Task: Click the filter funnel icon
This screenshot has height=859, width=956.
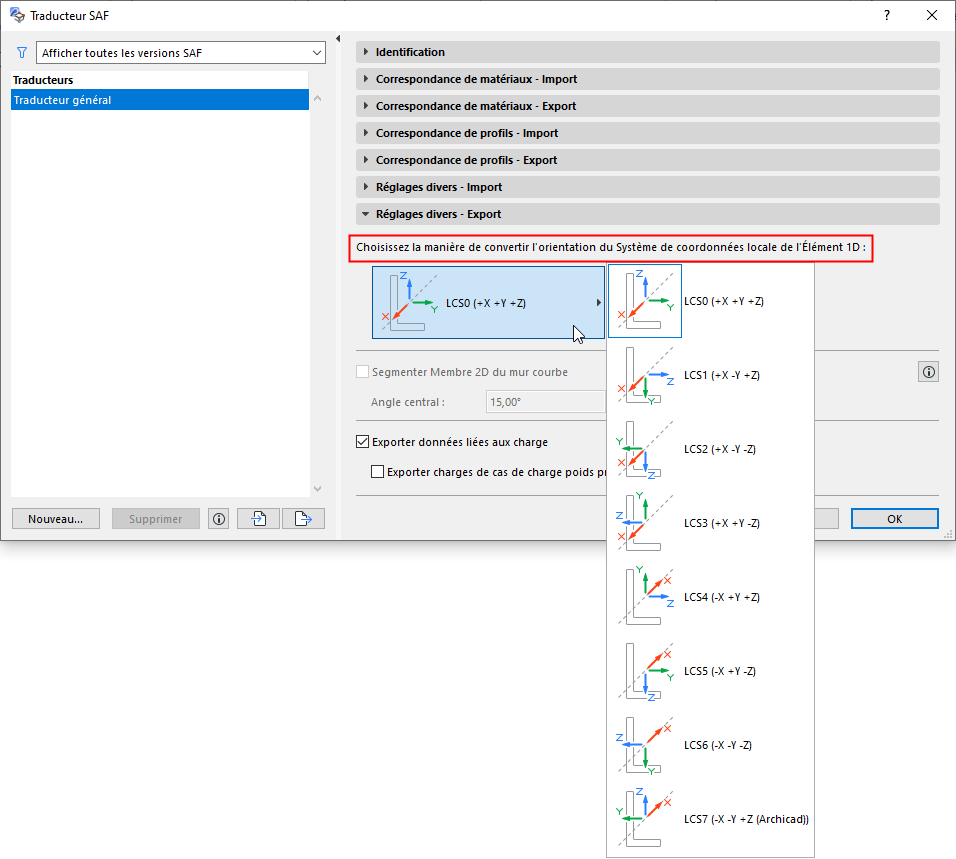Action: click(22, 53)
